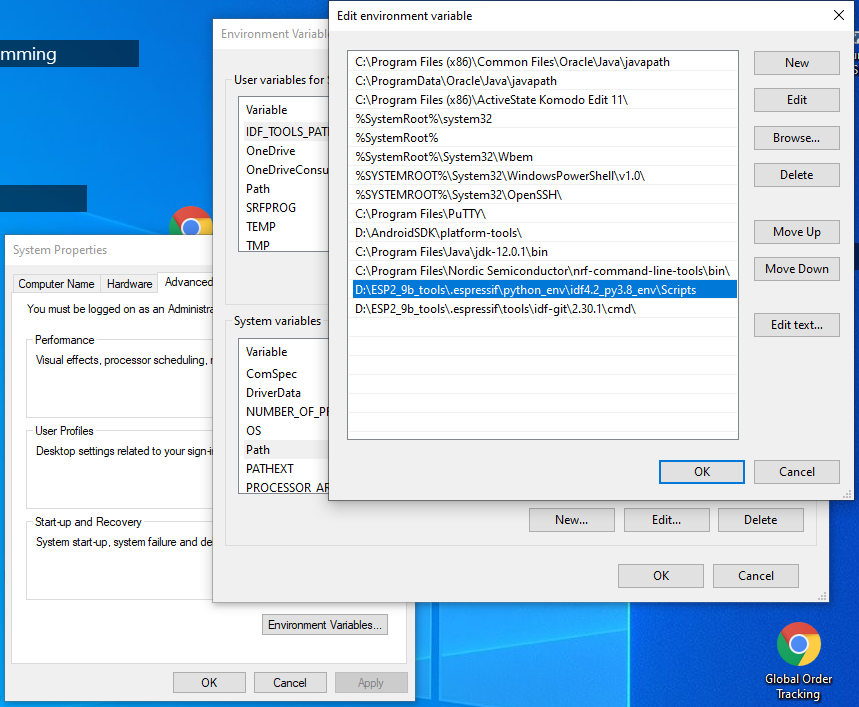859x707 pixels.
Task: Switch to Hardware tab in System Properties
Action: (x=129, y=284)
